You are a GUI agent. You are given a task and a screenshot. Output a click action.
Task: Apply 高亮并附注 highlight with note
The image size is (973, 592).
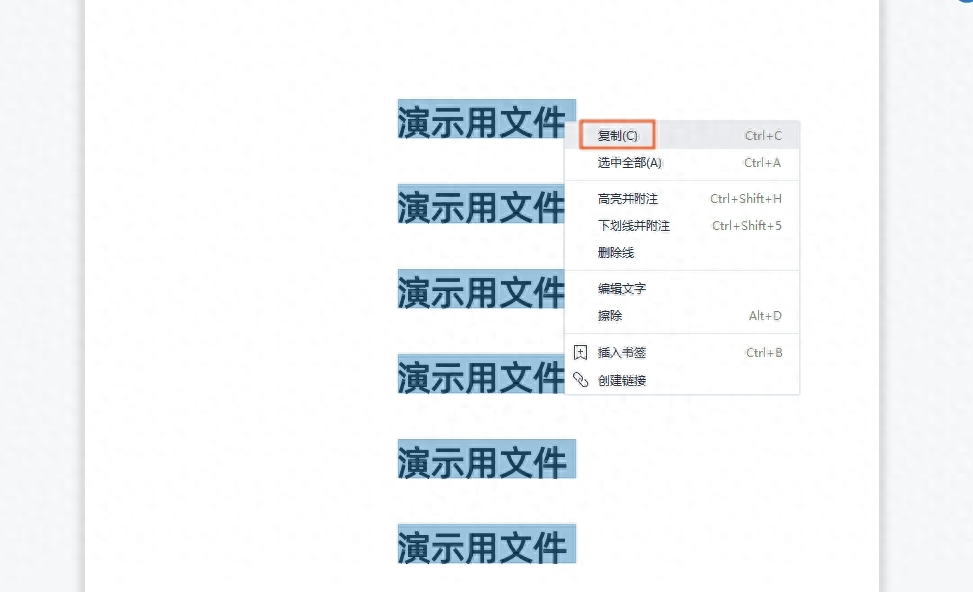(x=630, y=198)
